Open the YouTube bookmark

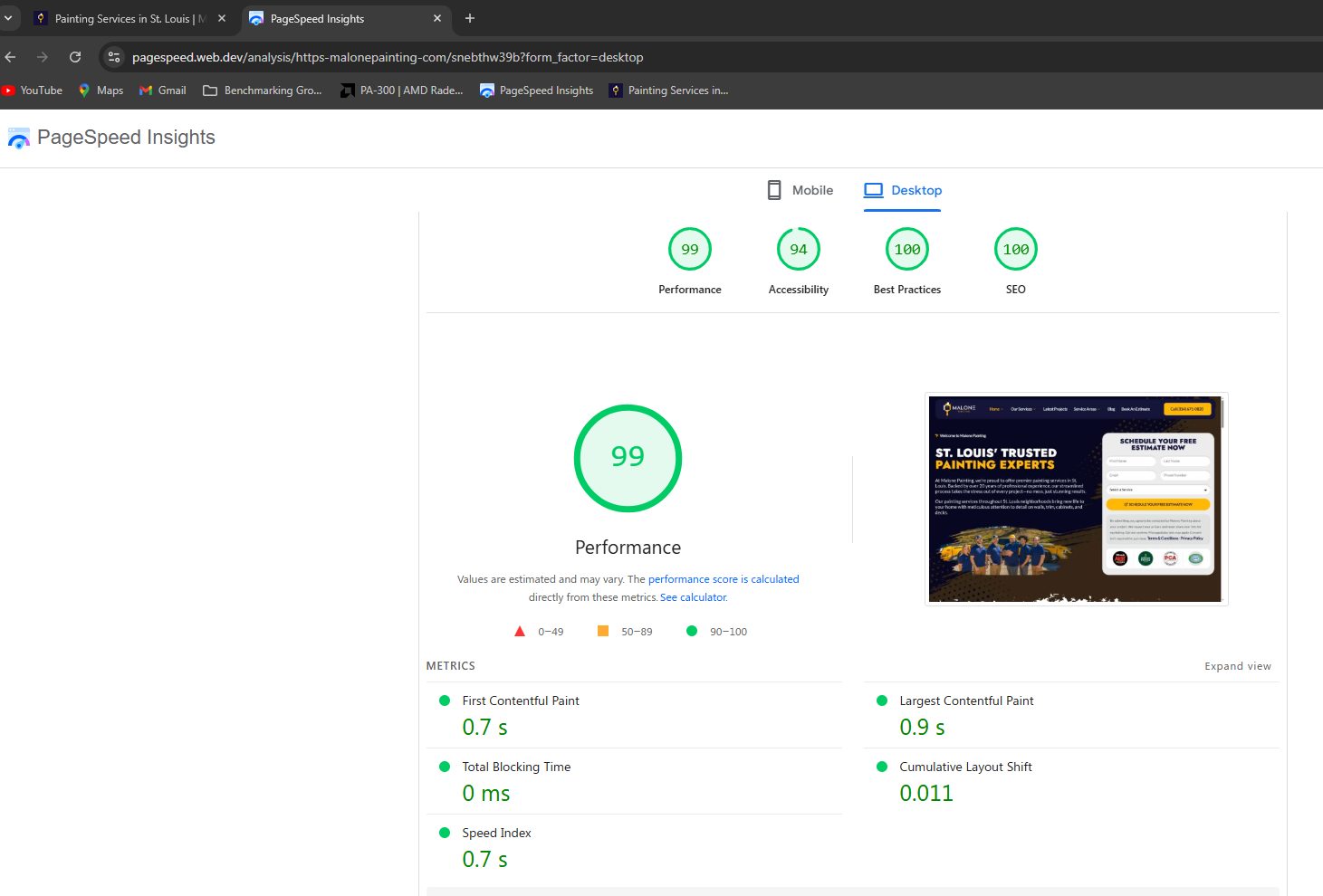tap(33, 91)
